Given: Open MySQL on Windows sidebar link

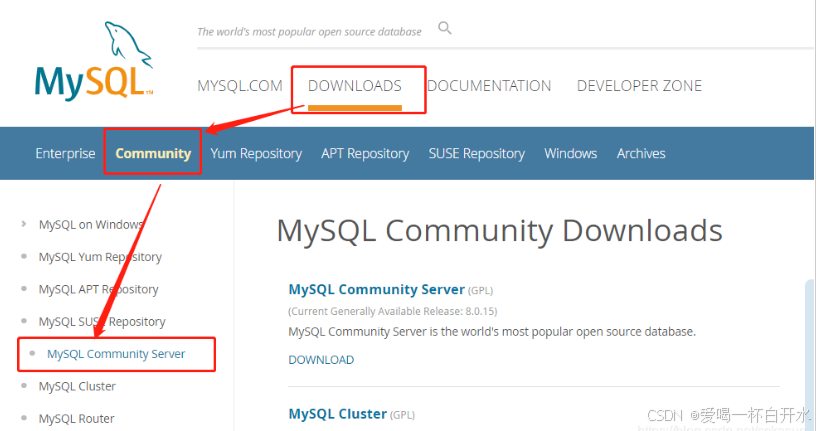Looking at the screenshot, I should point(91,225).
